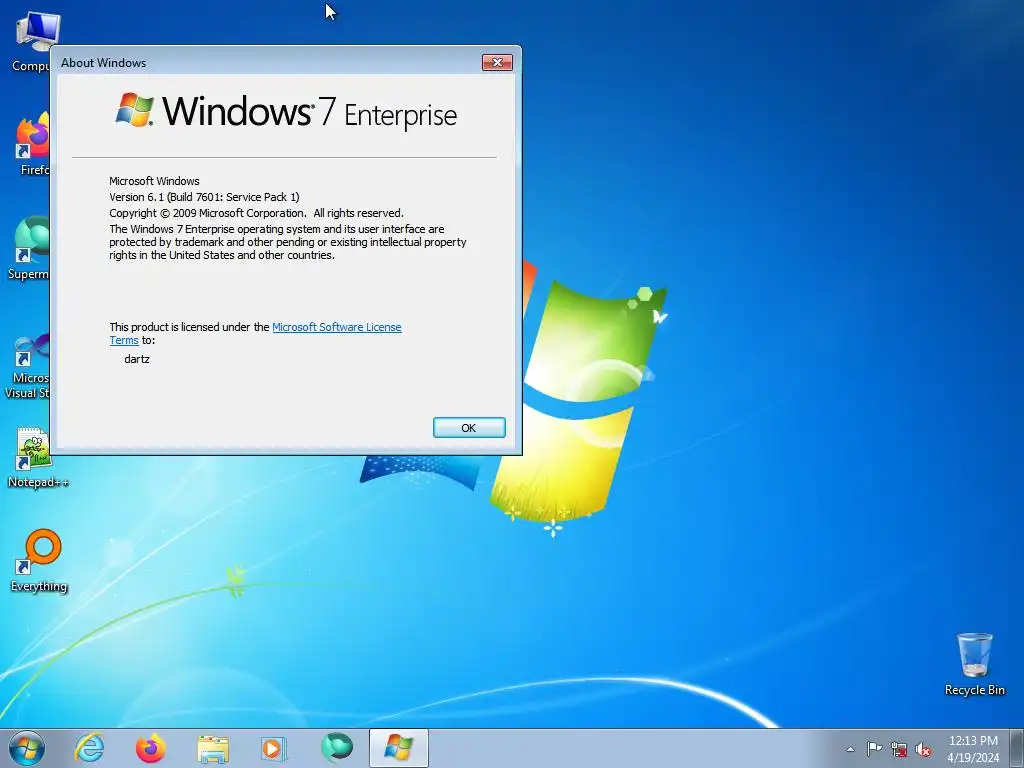Open Supermium browser taskbar icon
Image resolution: width=1024 pixels, height=768 pixels.
point(336,748)
